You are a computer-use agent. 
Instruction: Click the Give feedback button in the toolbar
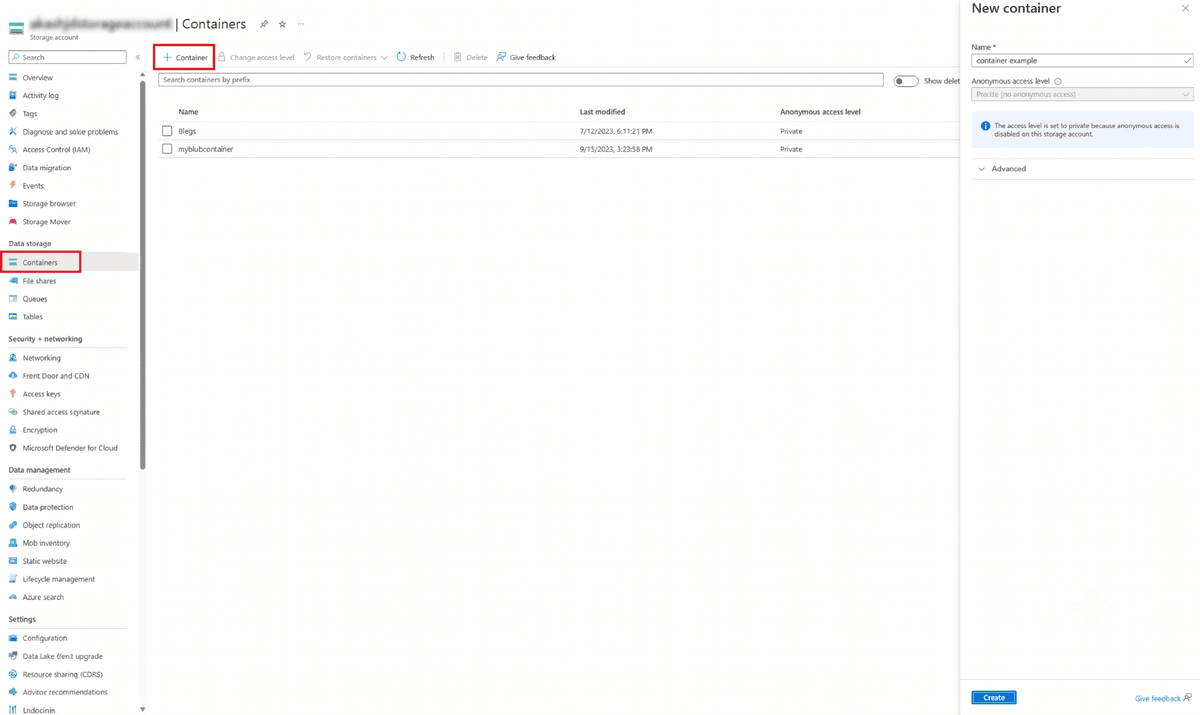click(x=526, y=57)
